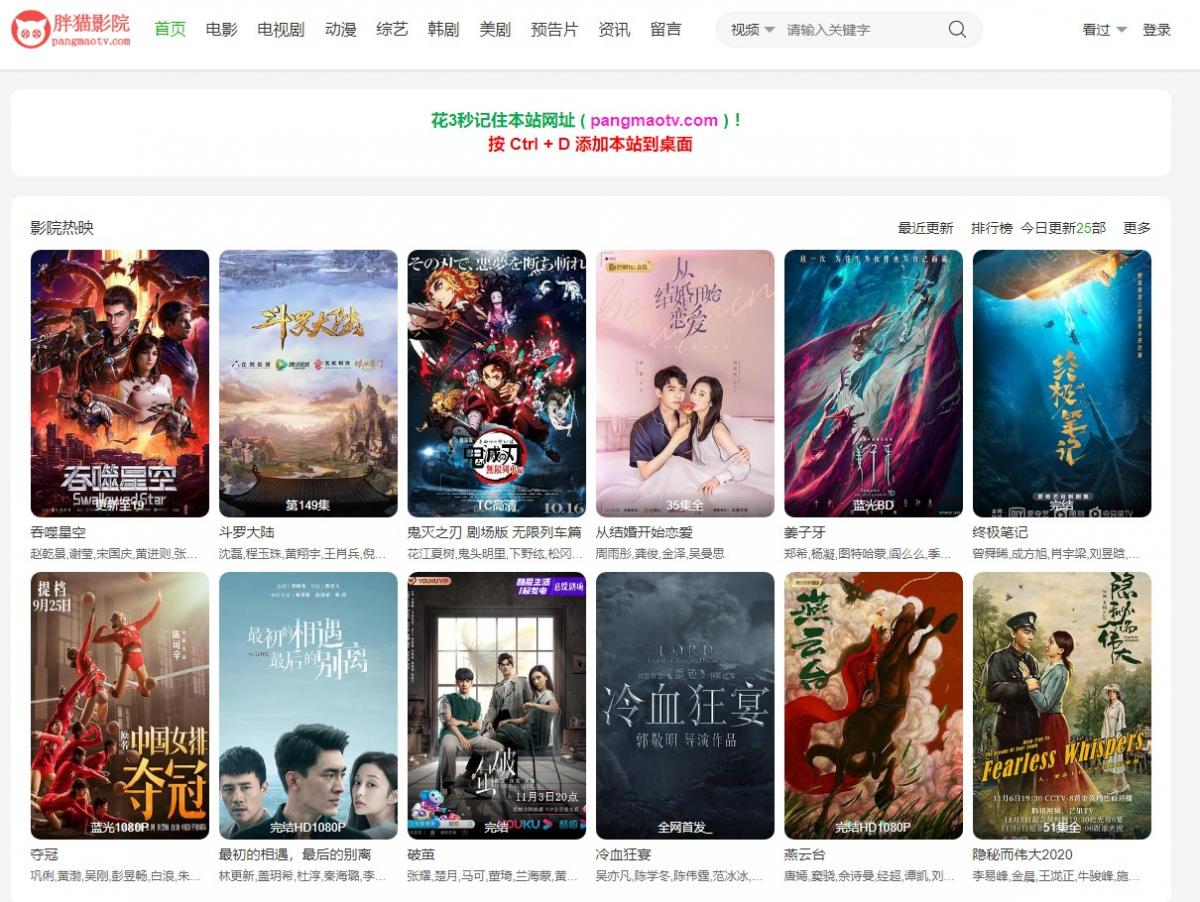Viewport: 1200px width, 902px height.
Task: Open the 最近更新 link
Action: (925, 228)
